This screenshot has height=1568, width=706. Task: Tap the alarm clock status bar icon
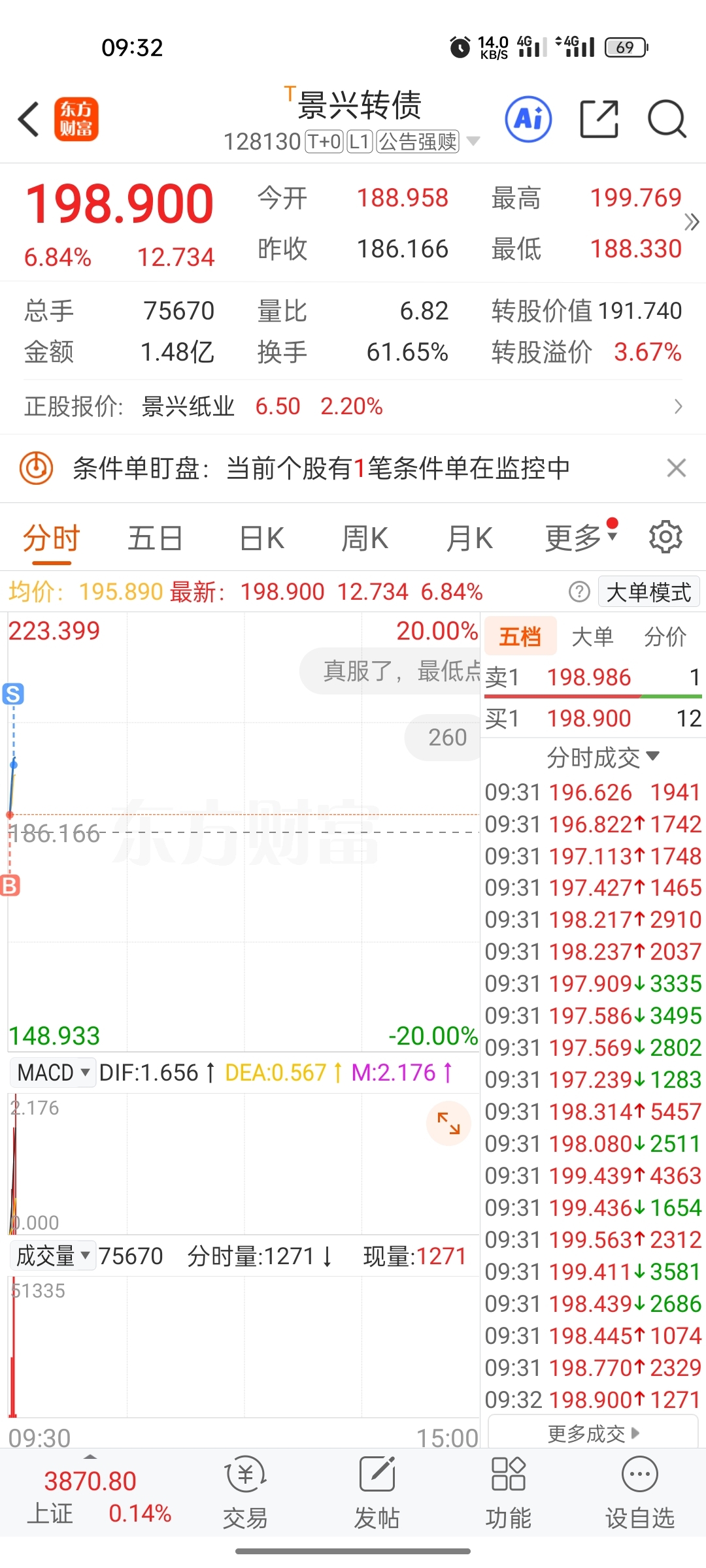tap(460, 47)
